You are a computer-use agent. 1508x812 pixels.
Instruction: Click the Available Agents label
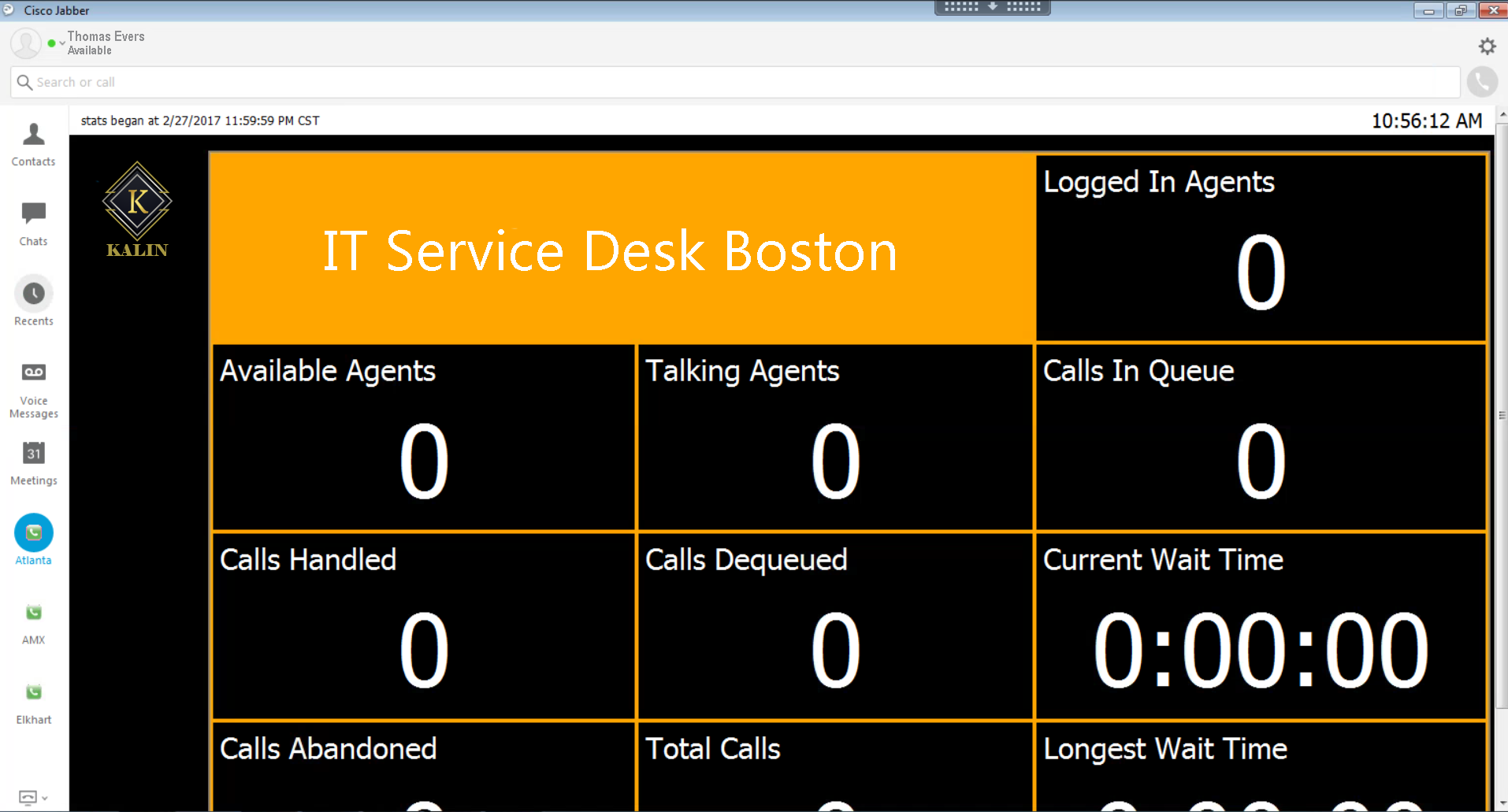327,371
